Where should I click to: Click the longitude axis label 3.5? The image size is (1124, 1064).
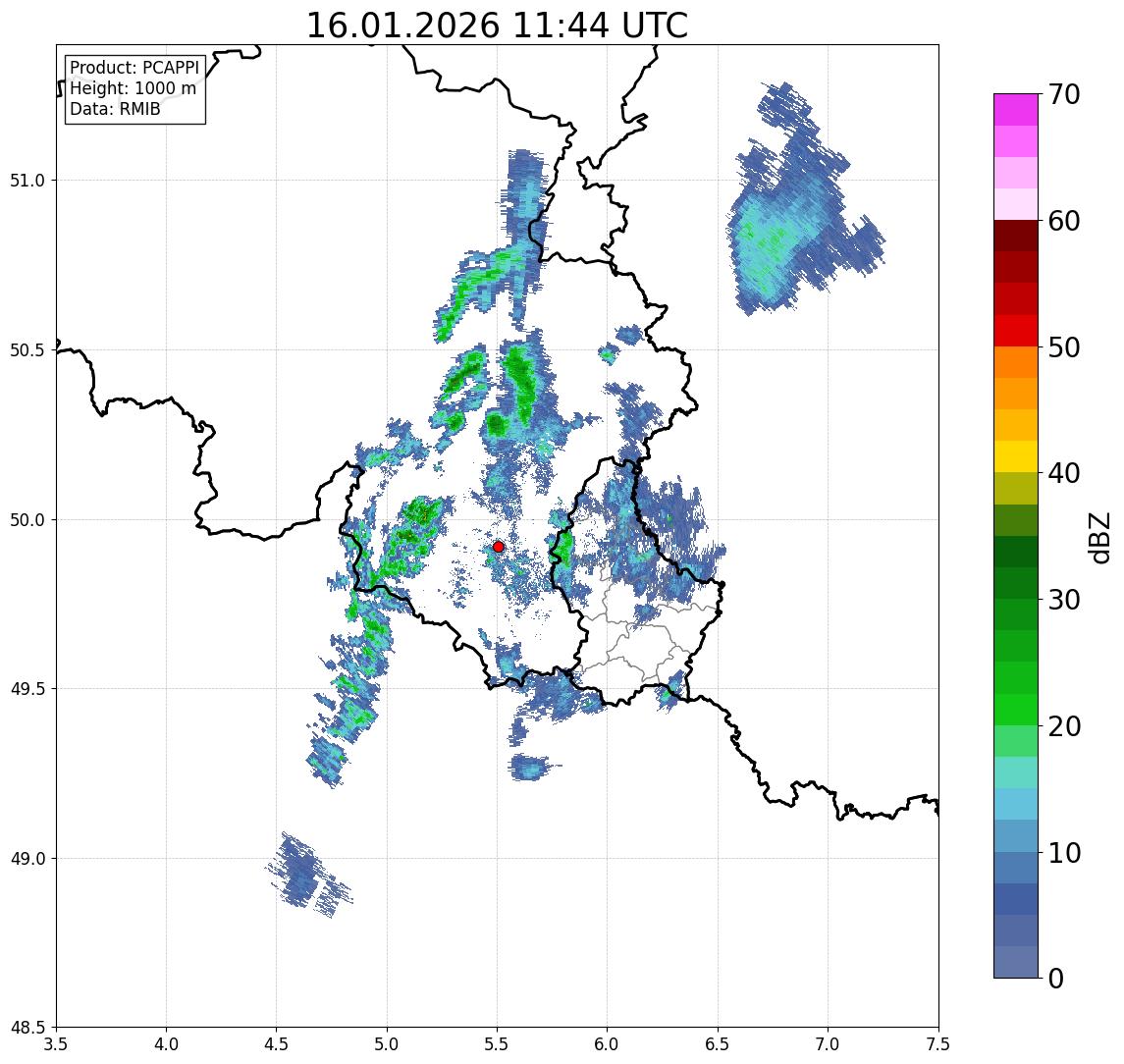(x=56, y=1044)
